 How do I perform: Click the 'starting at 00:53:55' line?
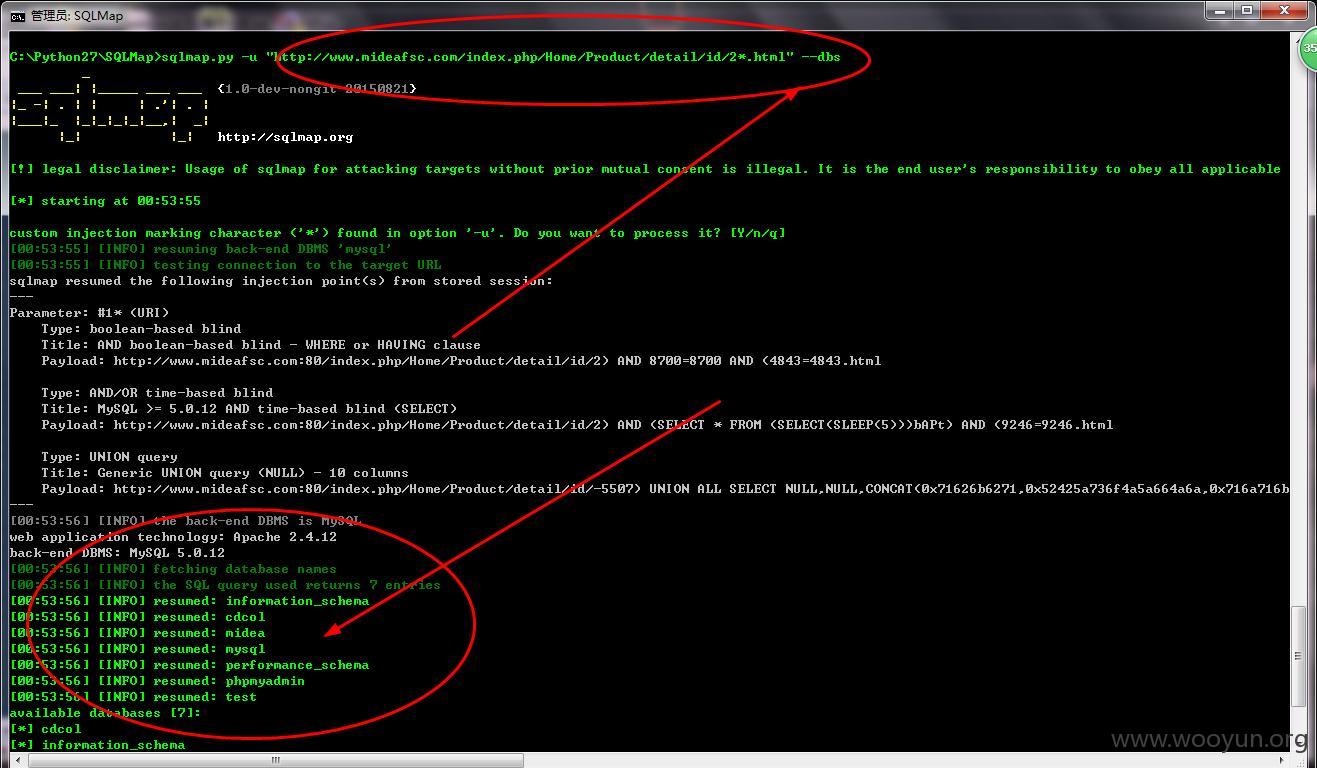105,201
